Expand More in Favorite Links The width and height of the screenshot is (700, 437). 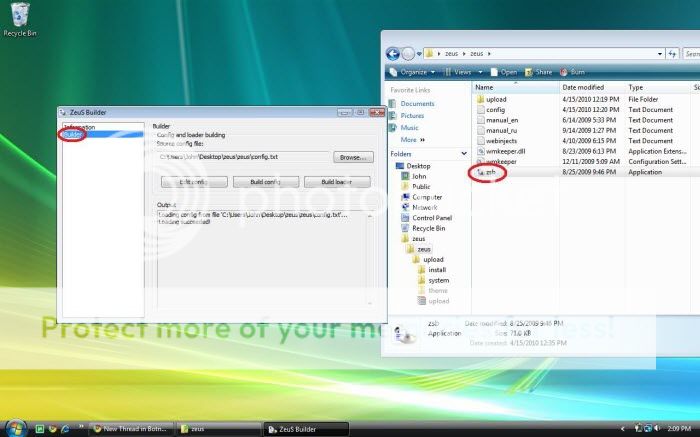411,140
